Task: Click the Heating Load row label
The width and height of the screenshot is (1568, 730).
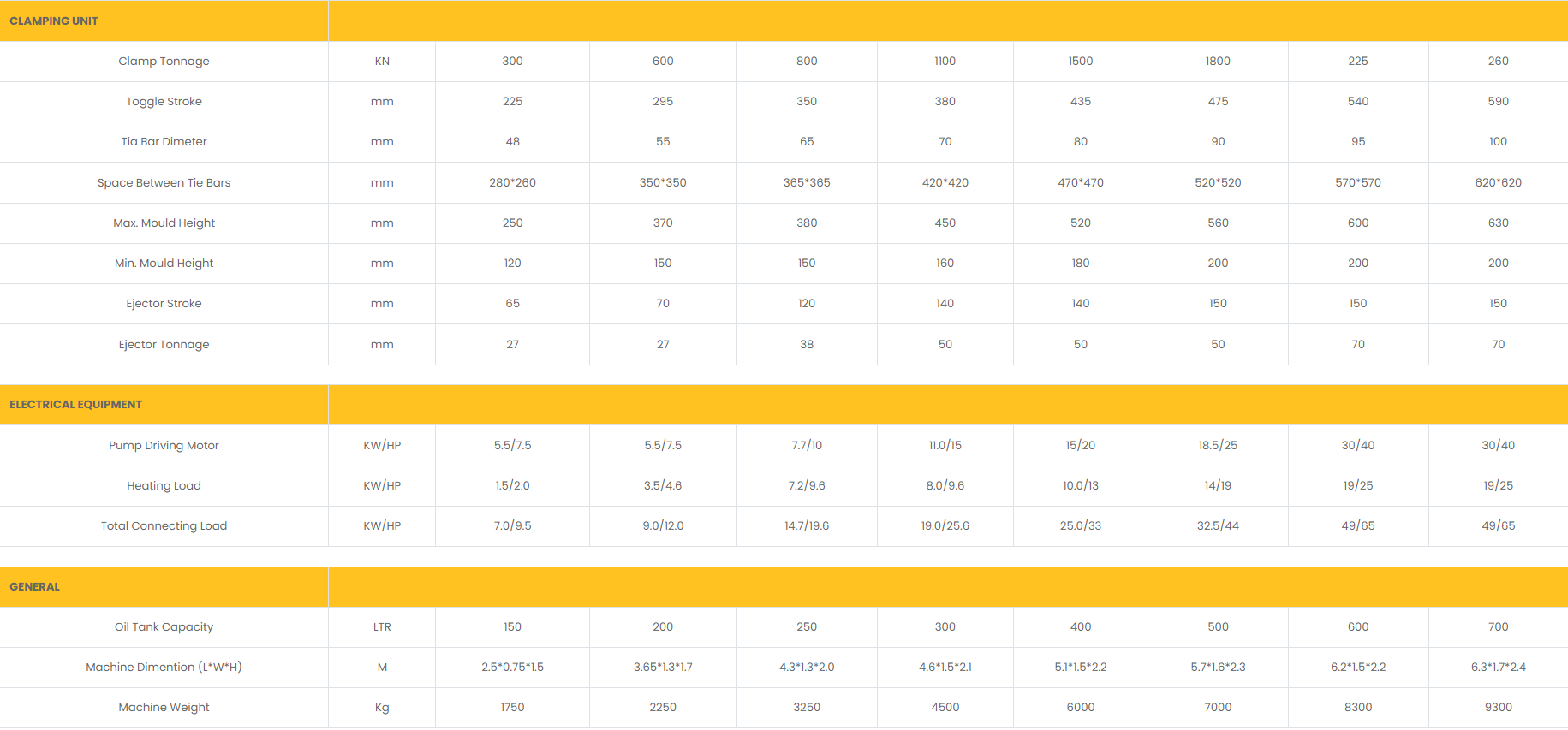Action: click(164, 485)
